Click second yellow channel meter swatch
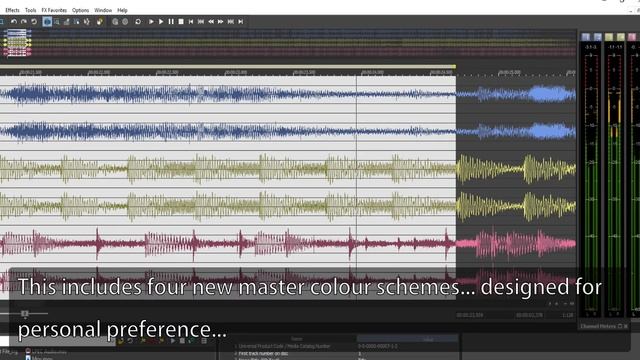The height and width of the screenshot is (360, 640). tap(621, 37)
